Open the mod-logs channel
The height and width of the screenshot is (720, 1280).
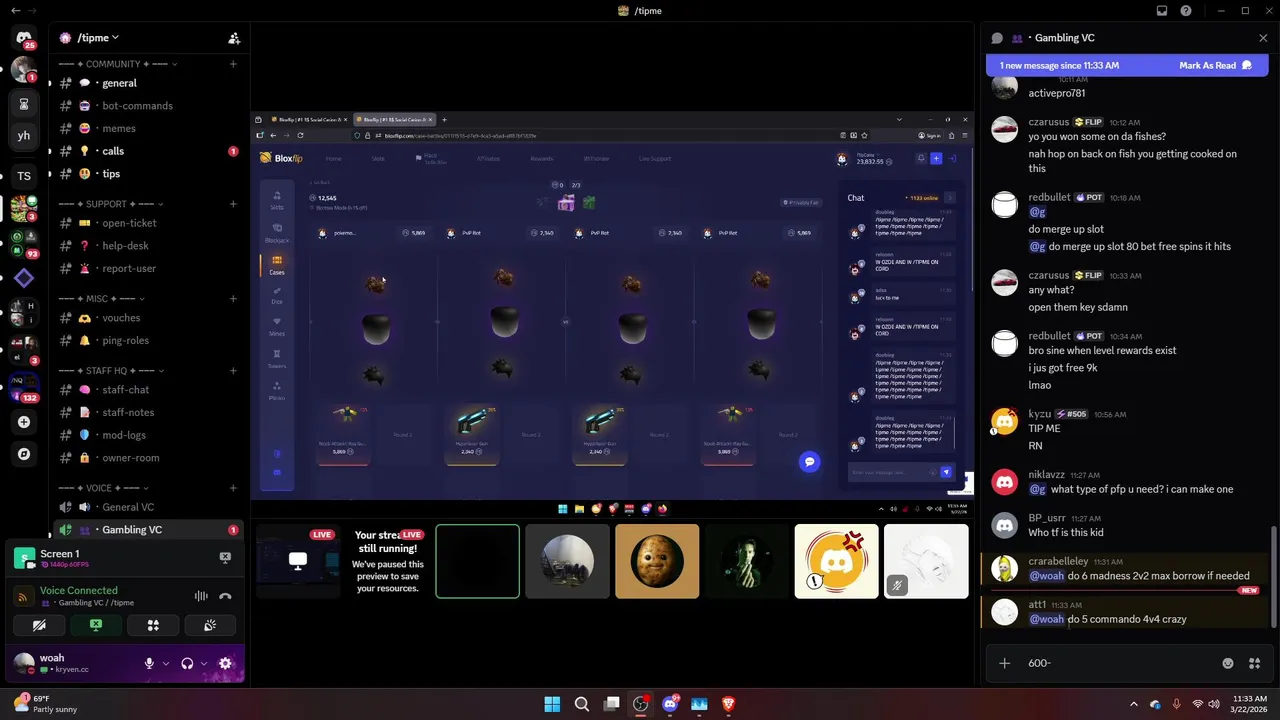pos(148,435)
